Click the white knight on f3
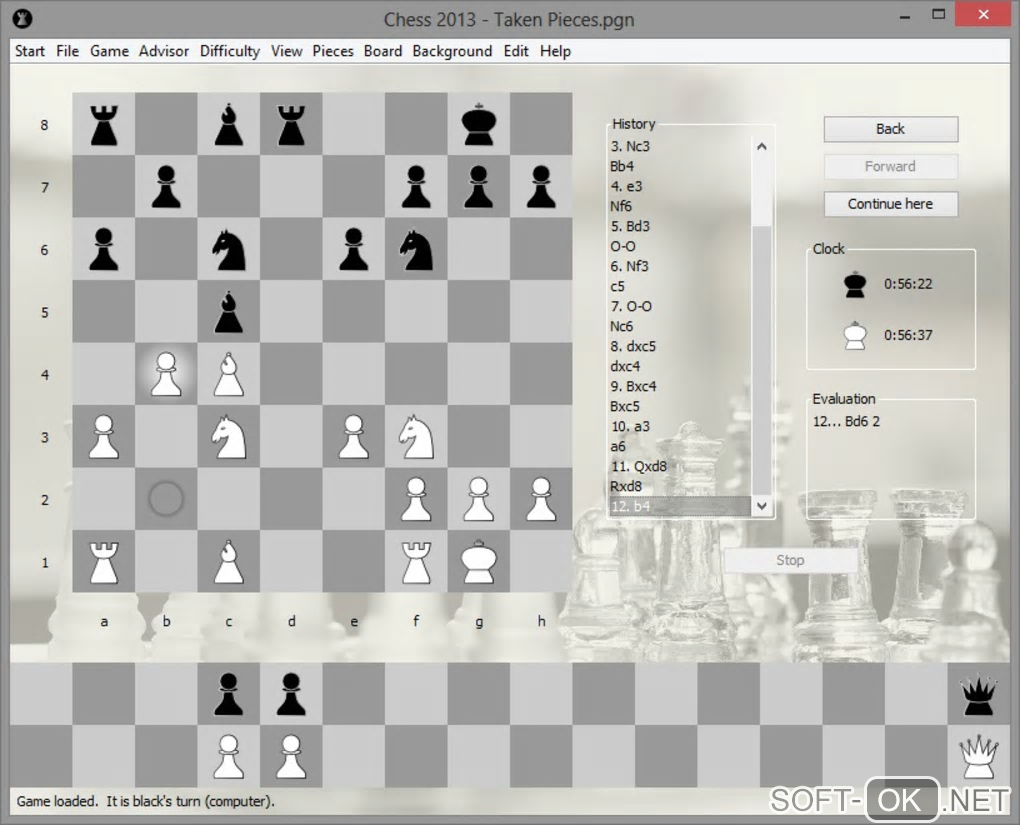This screenshot has width=1020, height=825. 416,437
